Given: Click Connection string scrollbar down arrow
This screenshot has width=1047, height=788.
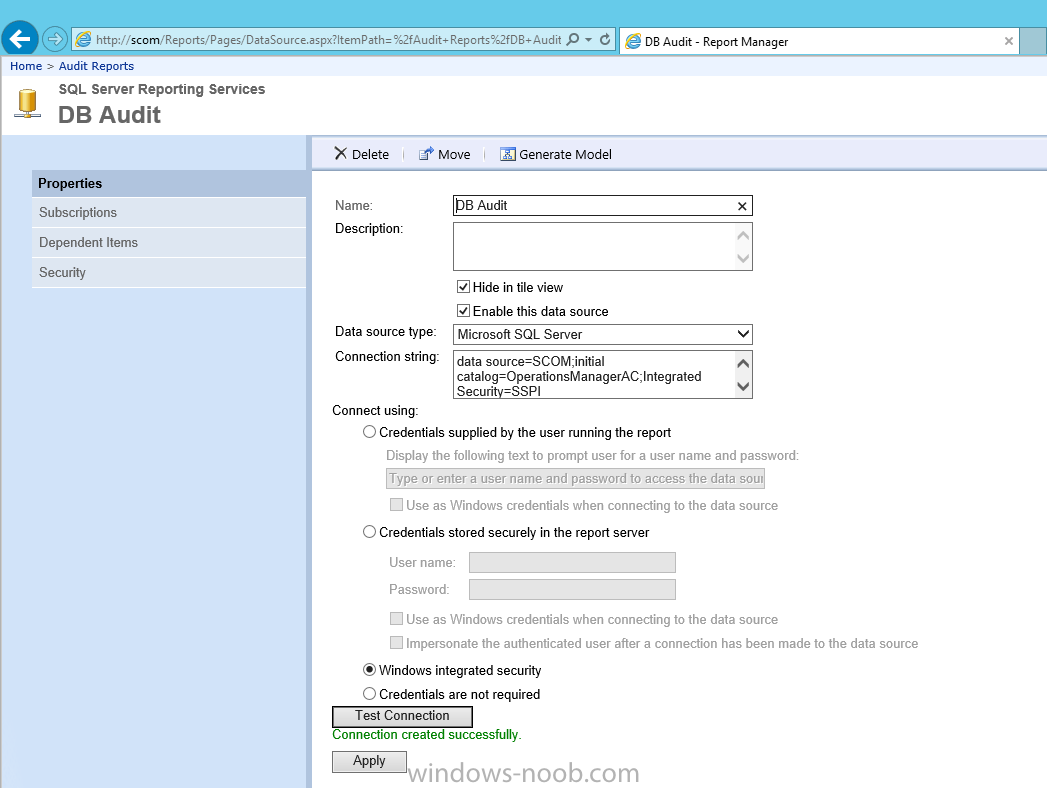Looking at the screenshot, I should [743, 387].
